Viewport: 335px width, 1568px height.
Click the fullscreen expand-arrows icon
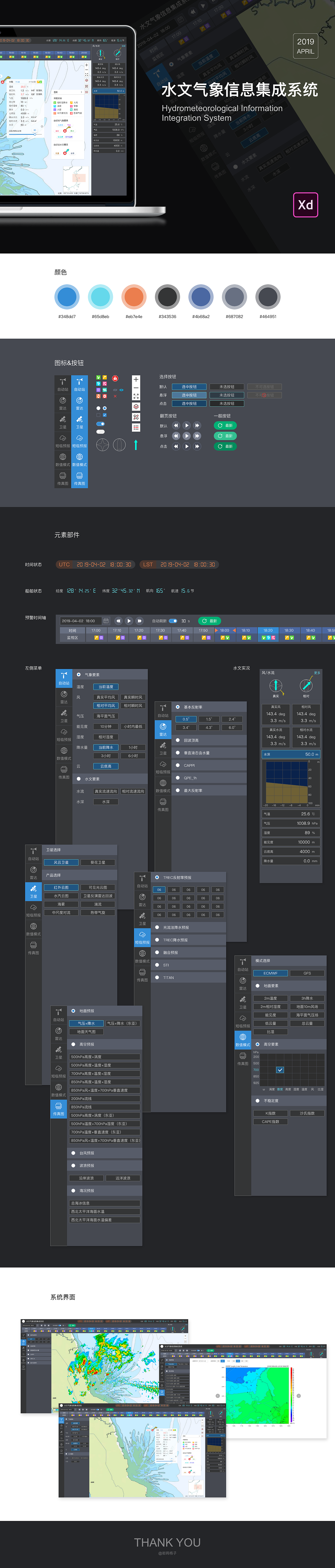[x=136, y=396]
